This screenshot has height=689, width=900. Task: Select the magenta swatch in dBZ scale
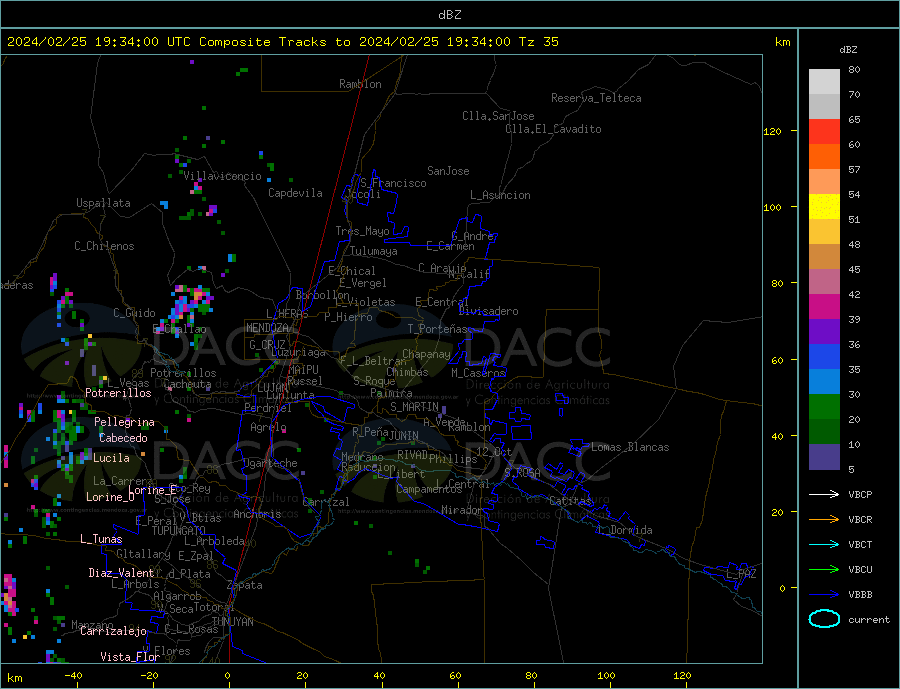(824, 307)
